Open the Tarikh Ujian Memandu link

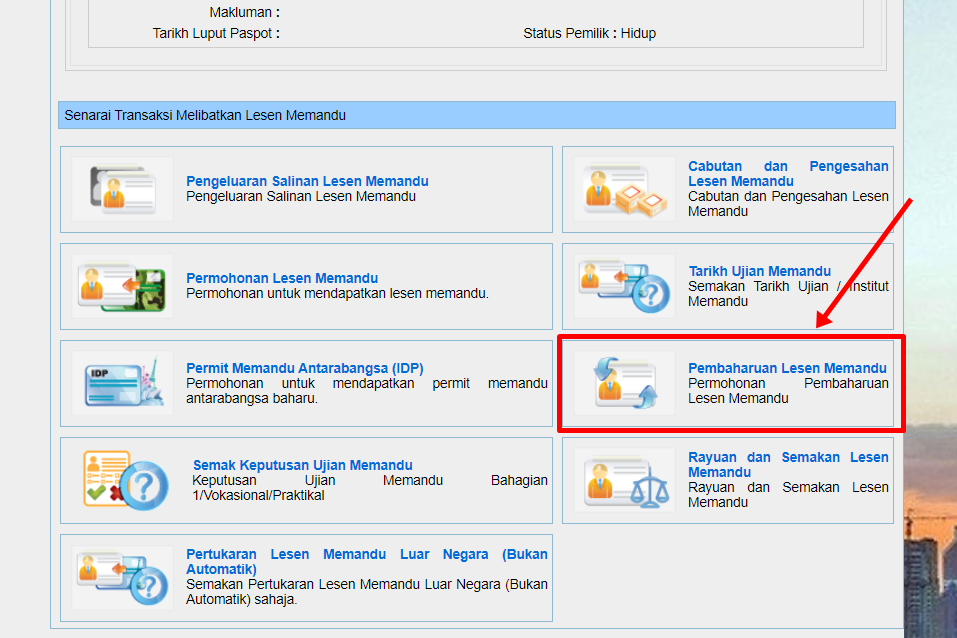[759, 271]
